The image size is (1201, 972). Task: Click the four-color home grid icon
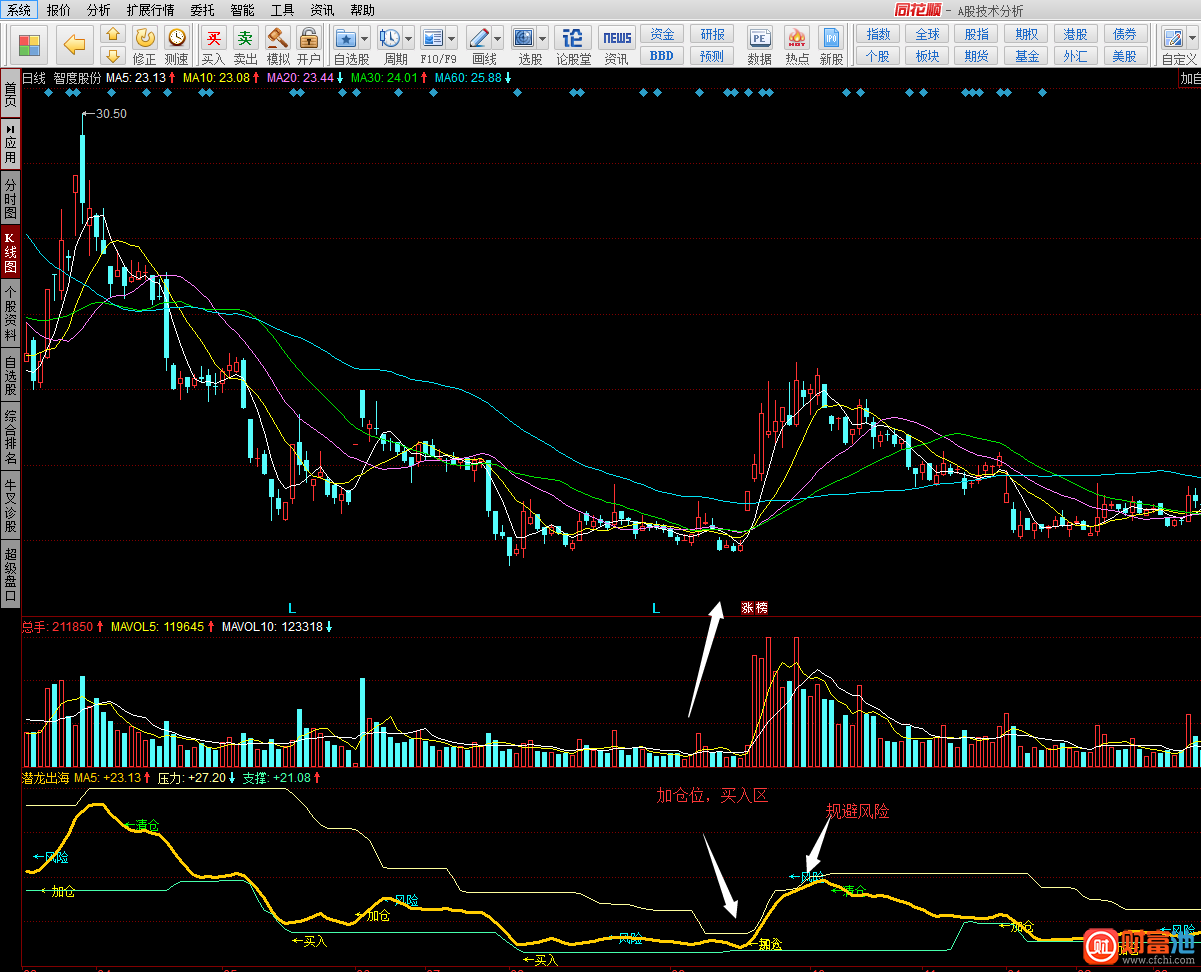(x=29, y=45)
